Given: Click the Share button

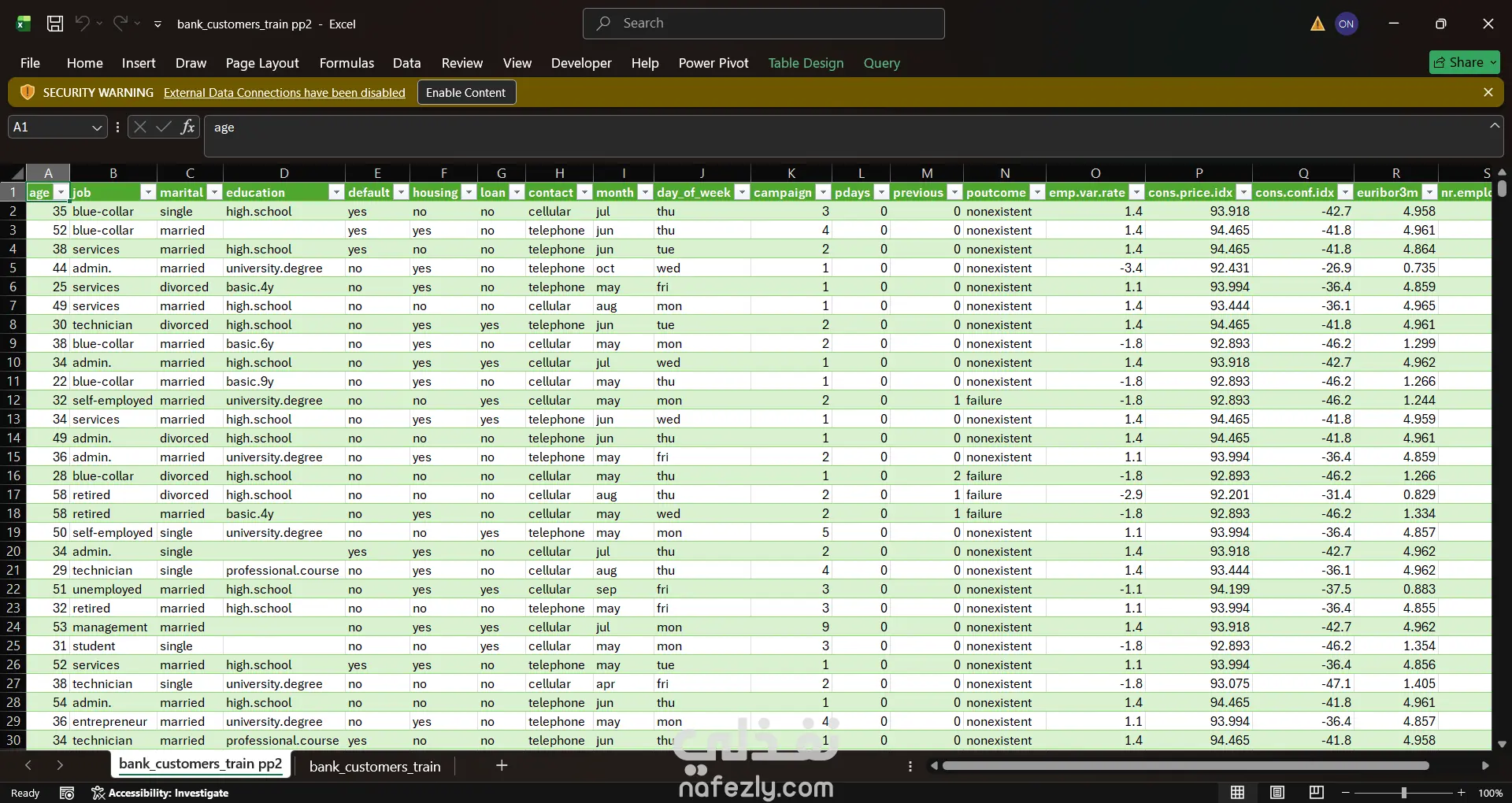Looking at the screenshot, I should (x=1465, y=62).
